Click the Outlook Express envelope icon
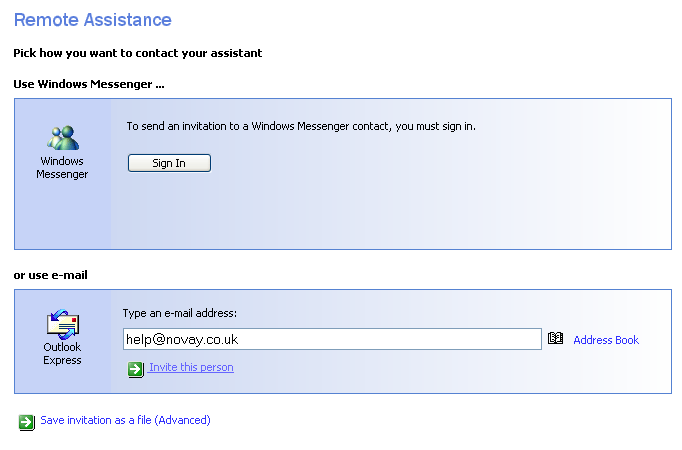This screenshot has width=682, height=450. (x=62, y=324)
